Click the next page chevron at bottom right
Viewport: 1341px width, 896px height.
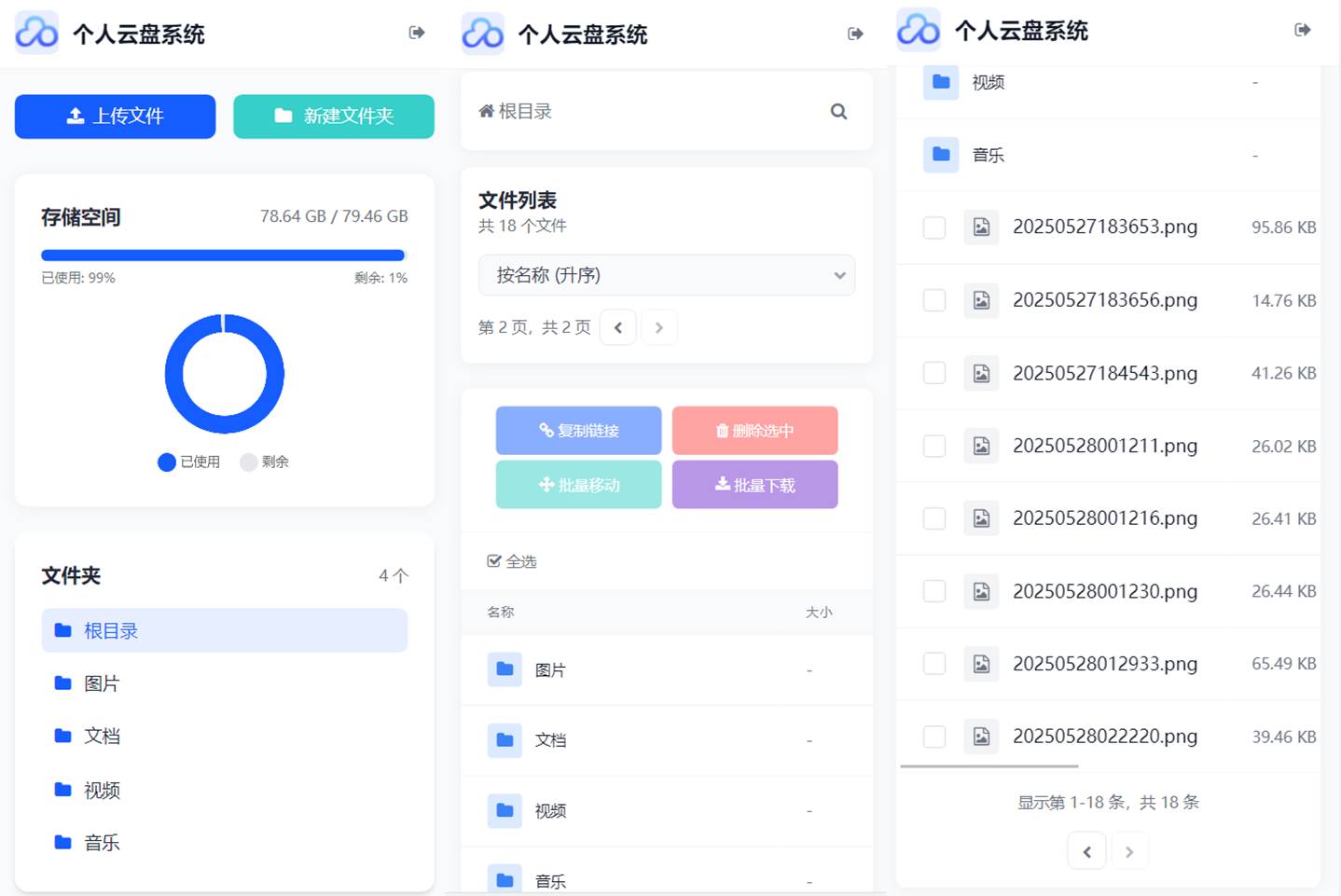coord(1130,850)
